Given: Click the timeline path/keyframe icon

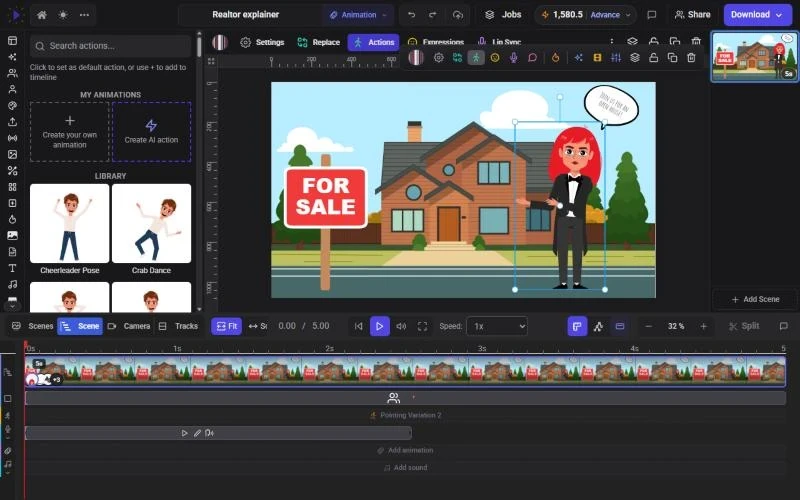Looking at the screenshot, I should coord(598,326).
